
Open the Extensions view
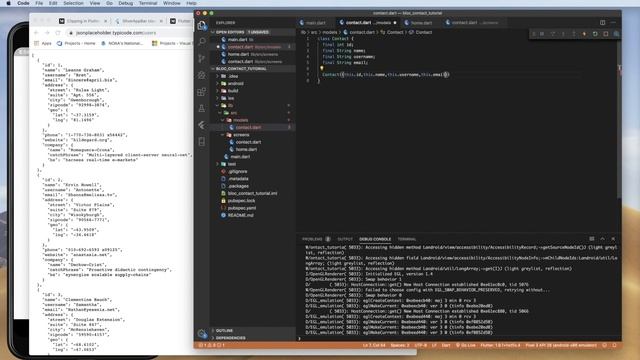[x=202, y=92]
